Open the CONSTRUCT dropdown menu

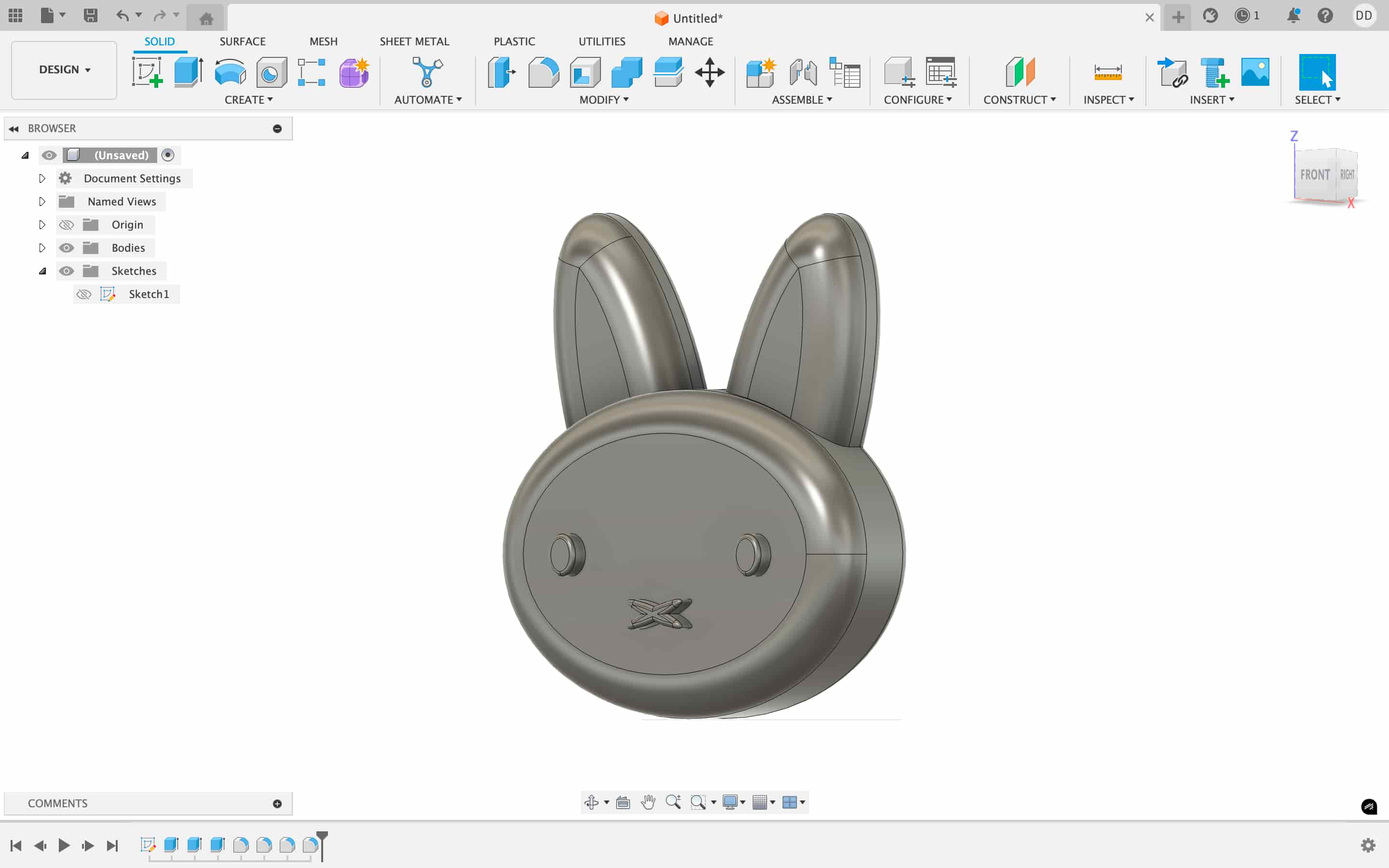pyautogui.click(x=1020, y=100)
